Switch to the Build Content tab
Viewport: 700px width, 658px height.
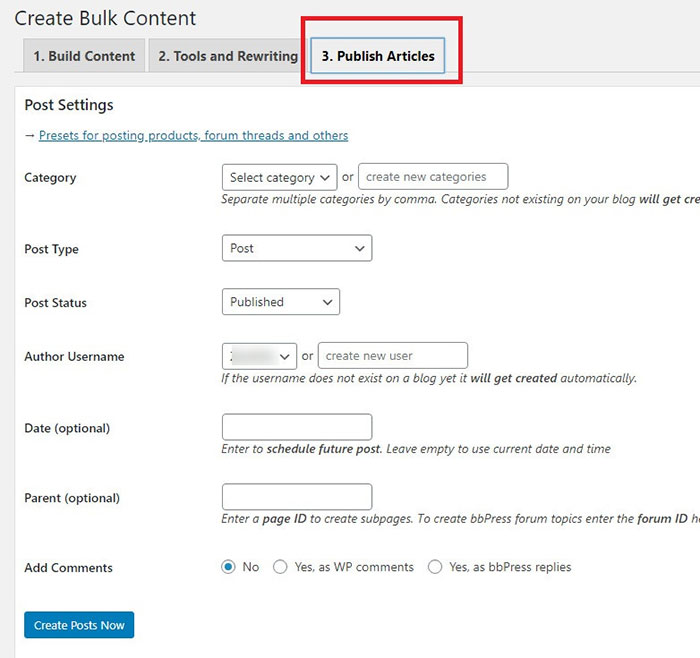[84, 56]
